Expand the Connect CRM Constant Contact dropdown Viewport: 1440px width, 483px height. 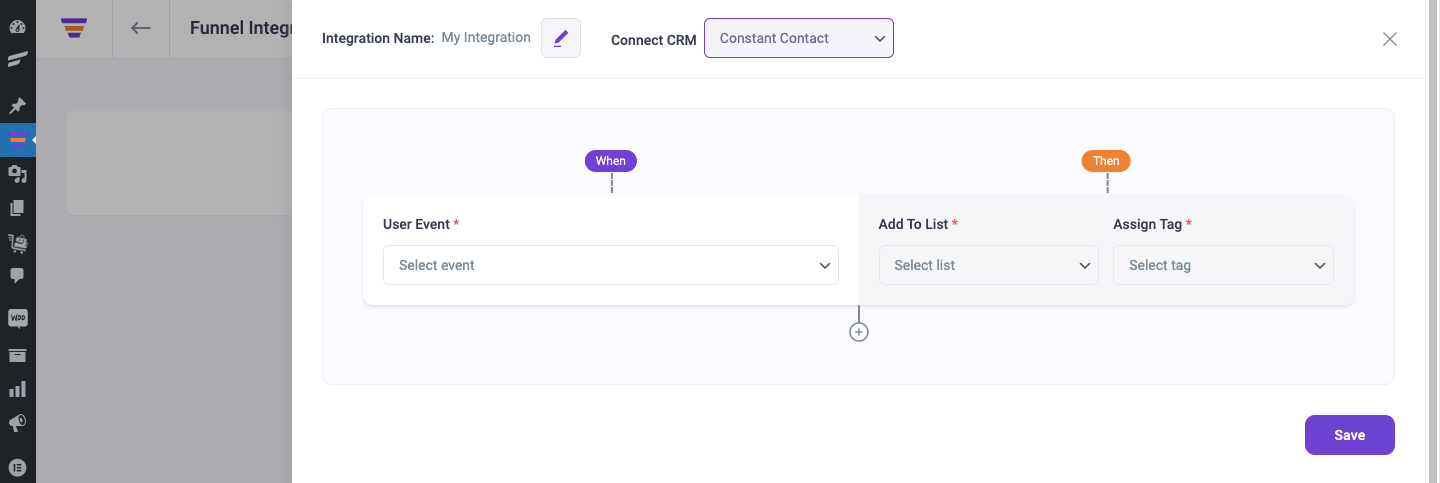tap(799, 38)
